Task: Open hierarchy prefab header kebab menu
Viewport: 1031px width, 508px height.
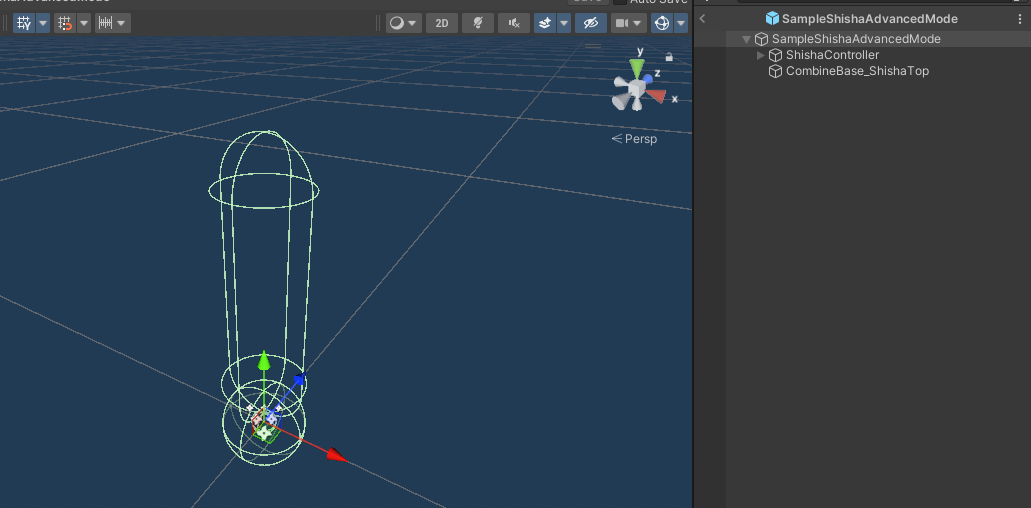Action: (1020, 19)
